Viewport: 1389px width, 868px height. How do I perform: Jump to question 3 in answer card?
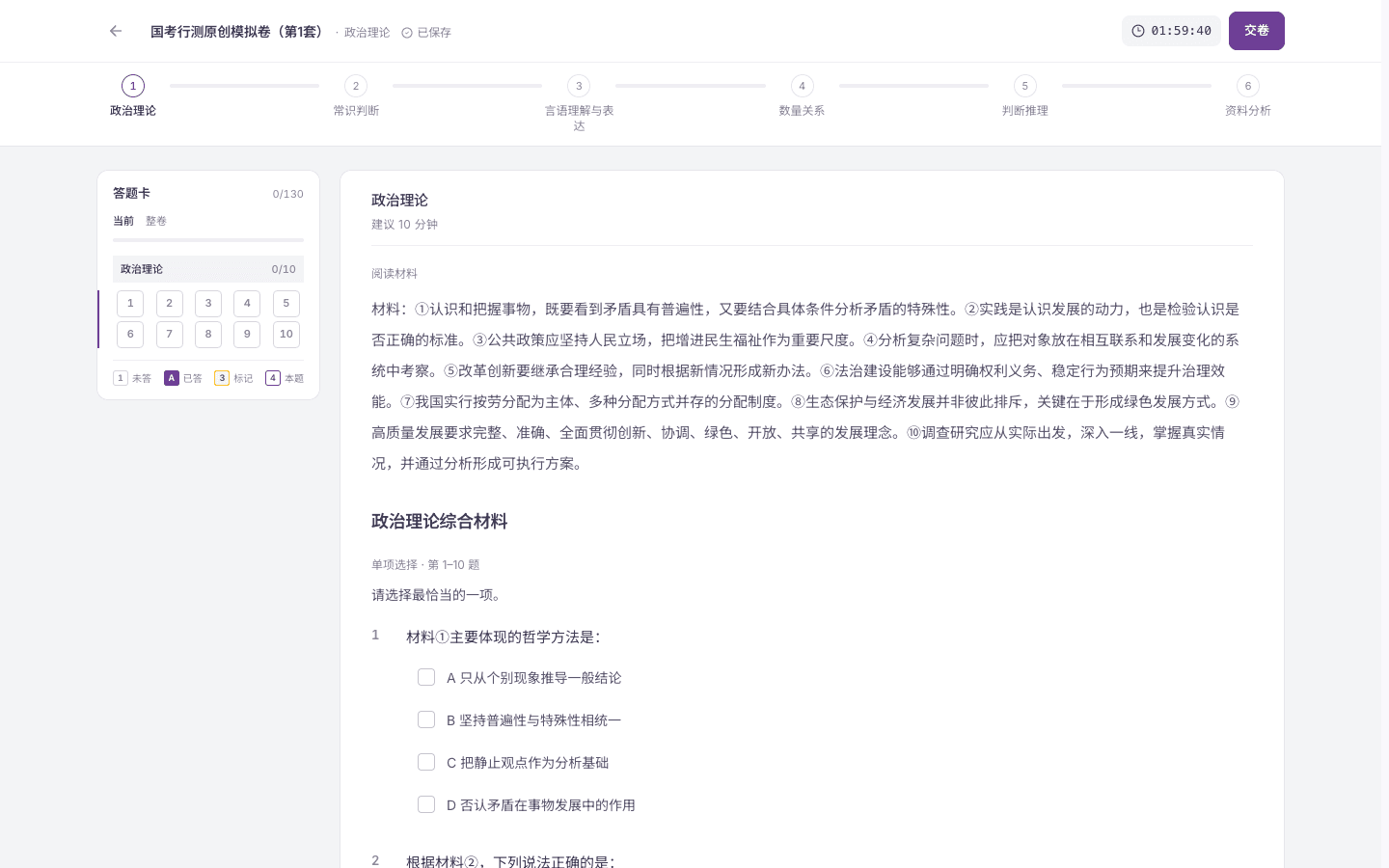(208, 304)
